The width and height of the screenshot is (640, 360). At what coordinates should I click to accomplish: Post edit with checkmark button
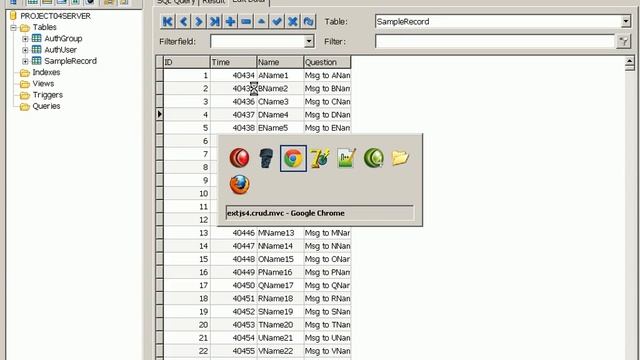pos(277,21)
